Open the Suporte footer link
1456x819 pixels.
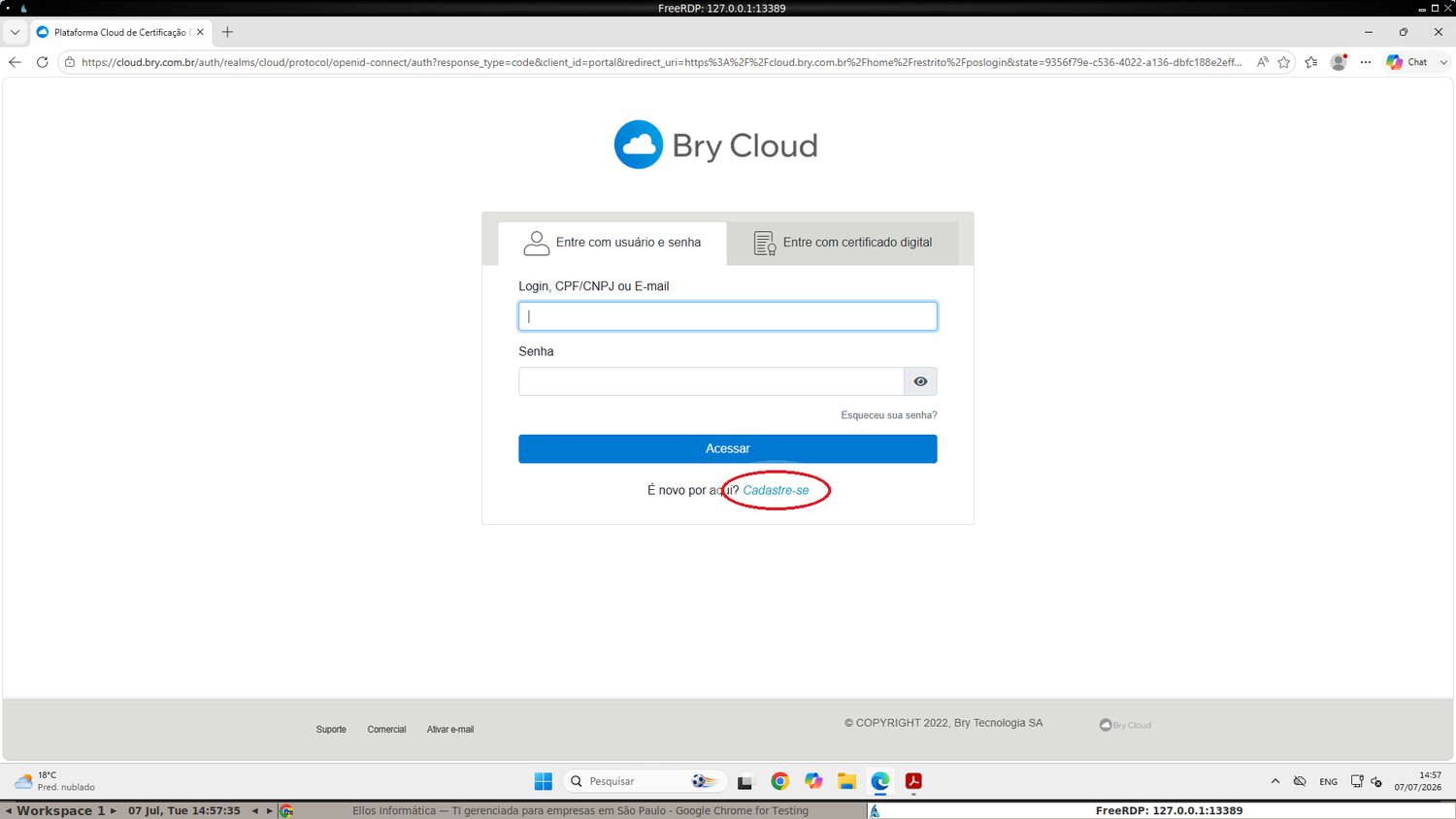(x=331, y=730)
